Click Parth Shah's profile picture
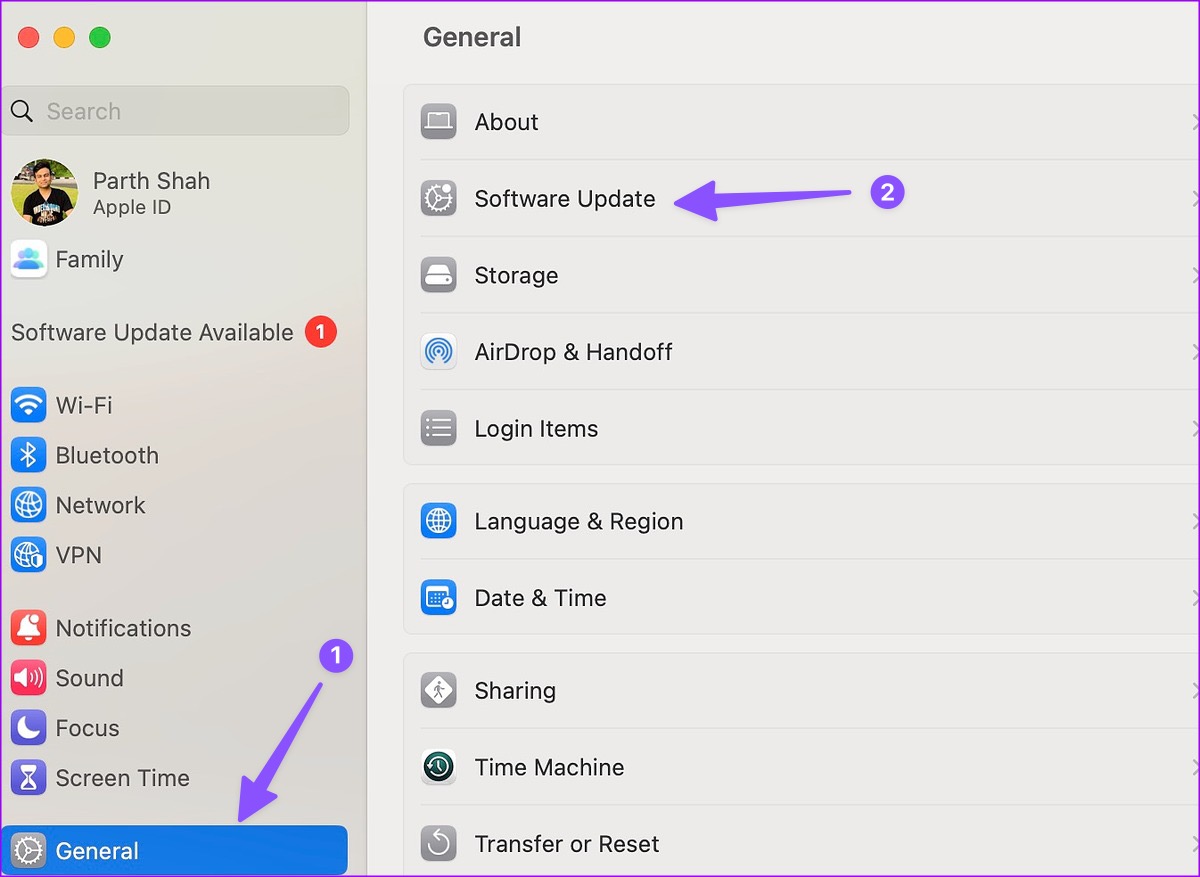The image size is (1200, 877). coord(44,192)
